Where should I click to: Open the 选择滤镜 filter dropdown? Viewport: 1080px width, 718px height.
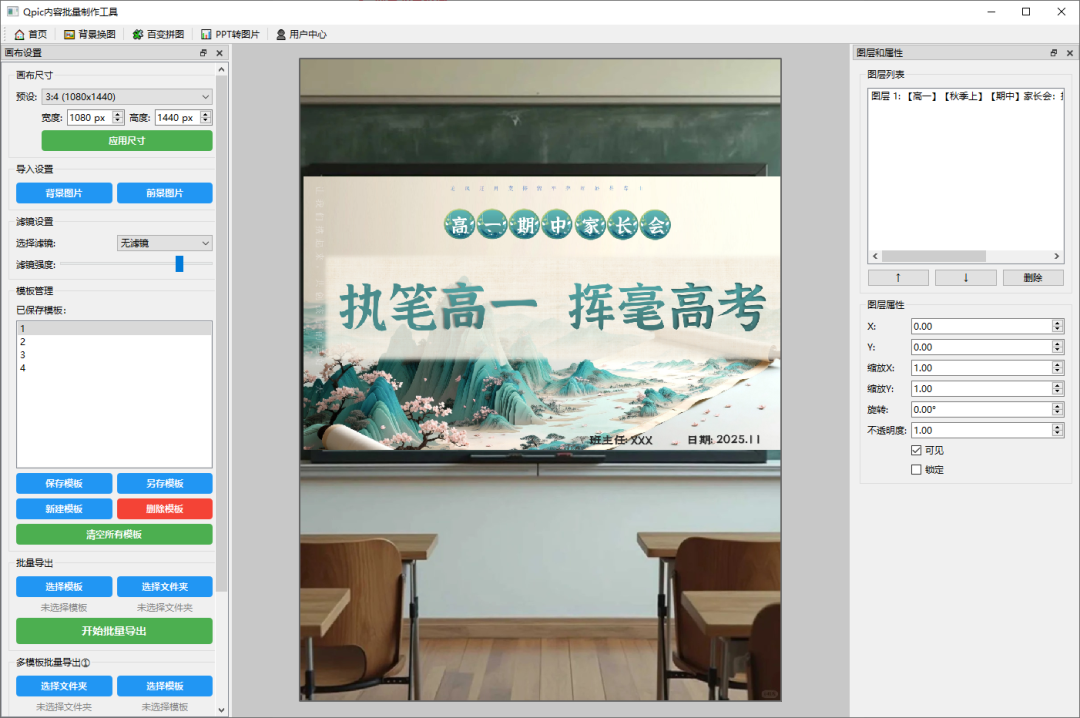pyautogui.click(x=164, y=243)
